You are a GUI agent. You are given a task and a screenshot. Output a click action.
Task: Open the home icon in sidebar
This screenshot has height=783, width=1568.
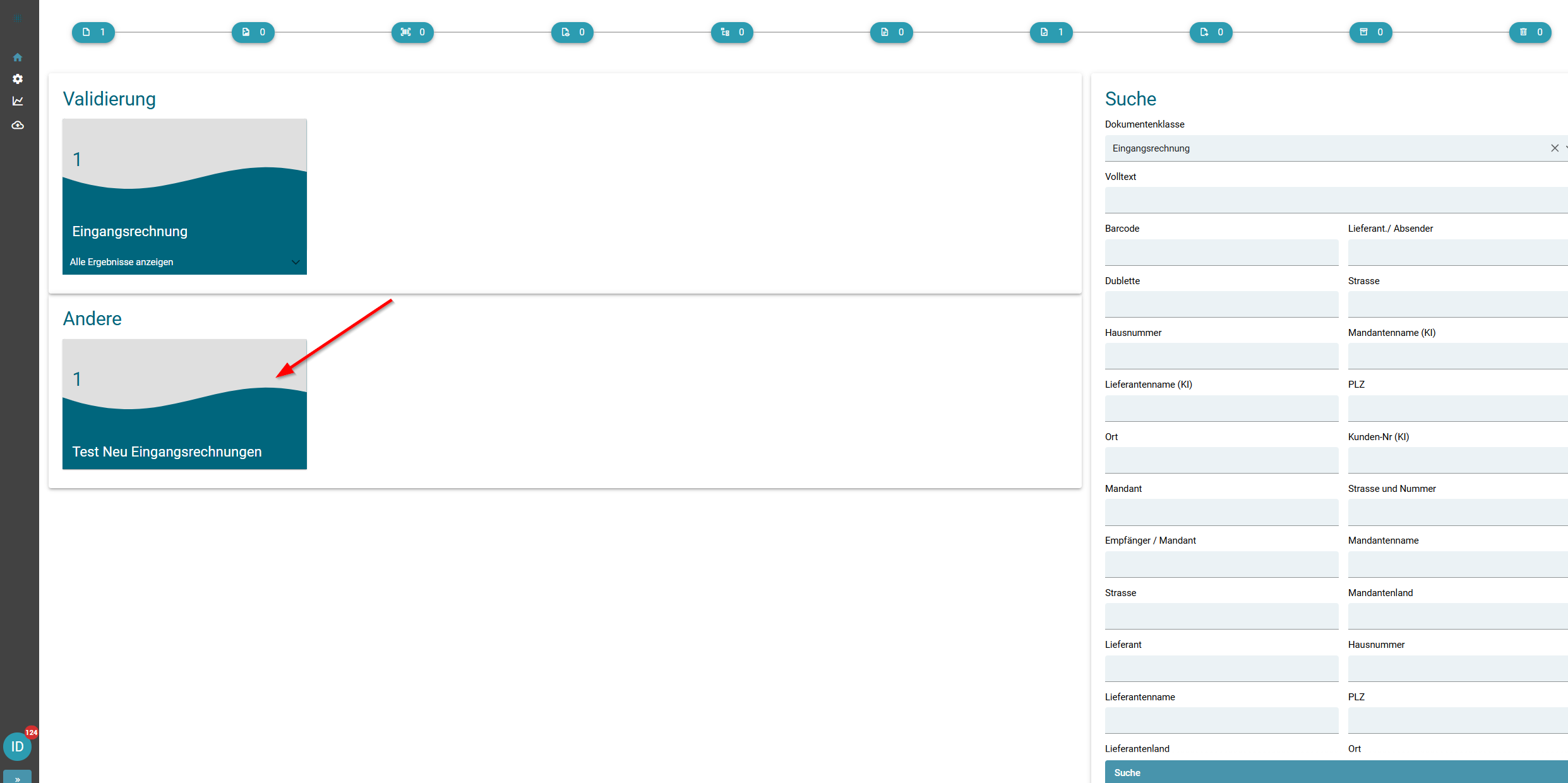point(18,57)
